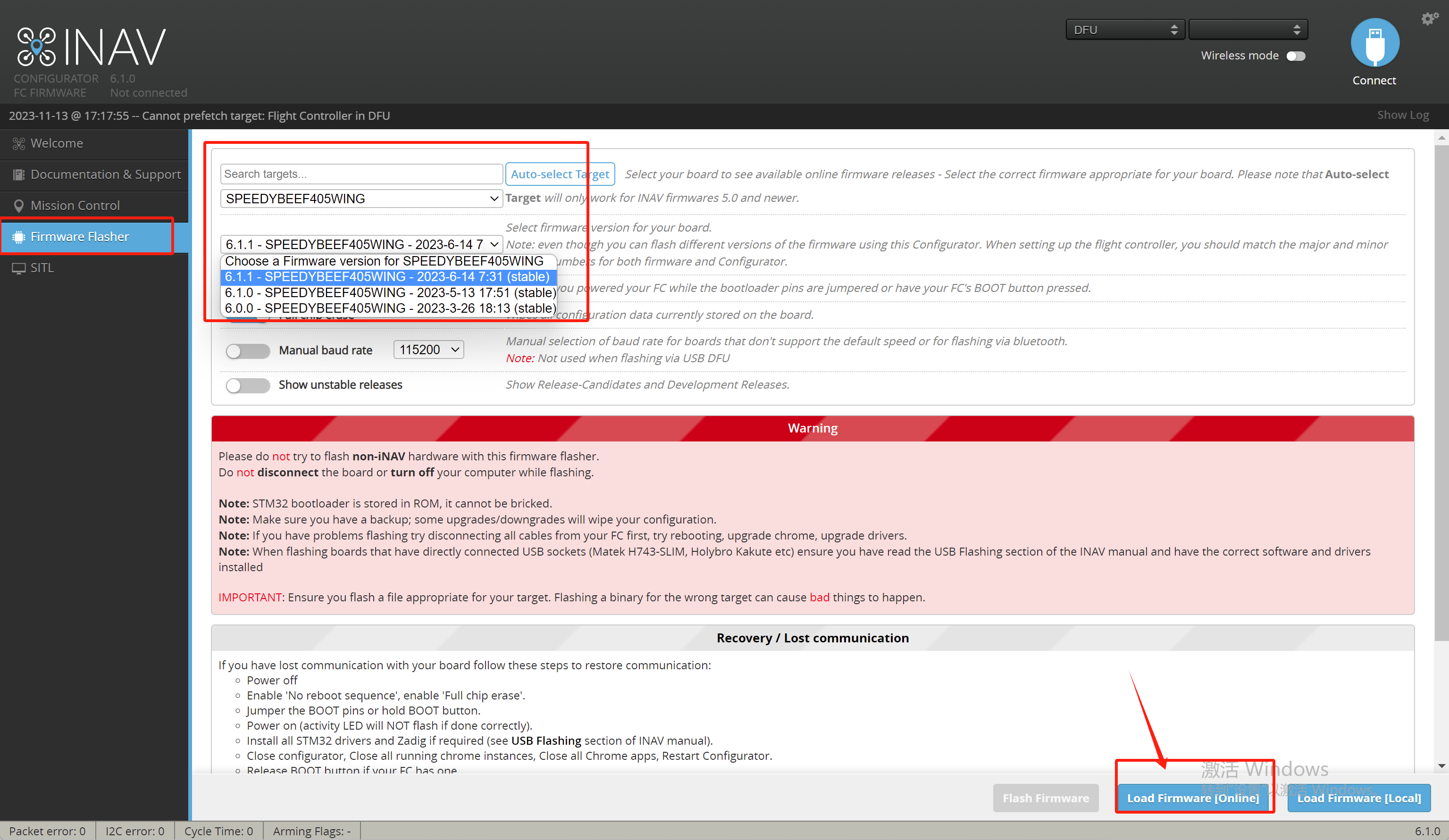The width and height of the screenshot is (1449, 840).
Task: Open the Welcome tab
Action: tap(94, 143)
